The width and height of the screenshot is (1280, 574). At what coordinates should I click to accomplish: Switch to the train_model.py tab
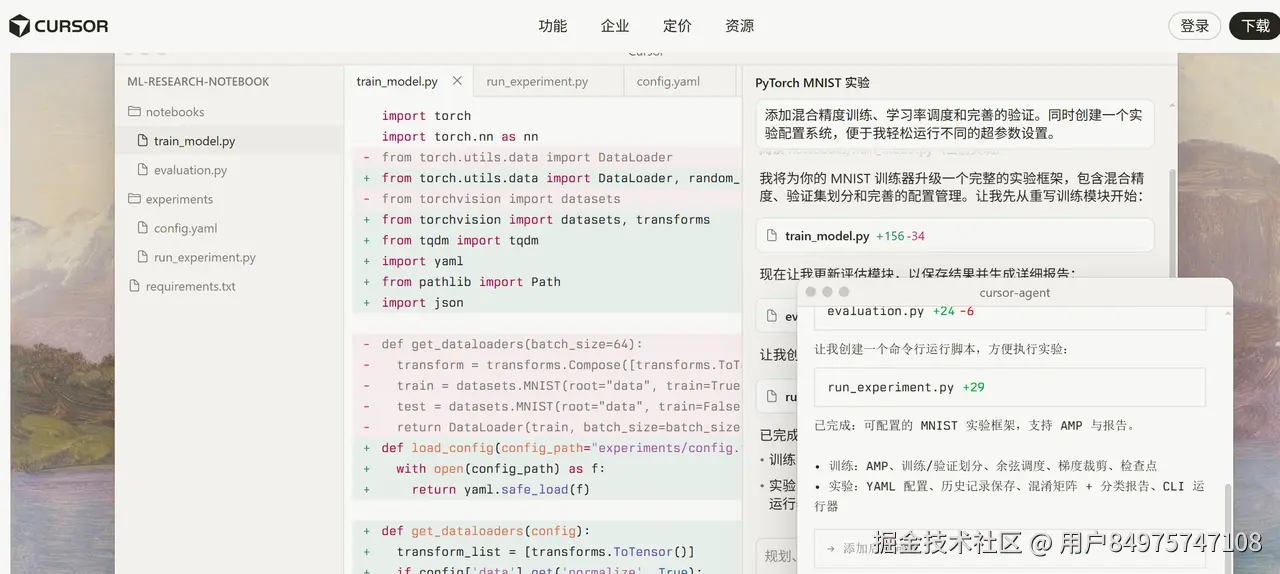pyautogui.click(x=397, y=82)
